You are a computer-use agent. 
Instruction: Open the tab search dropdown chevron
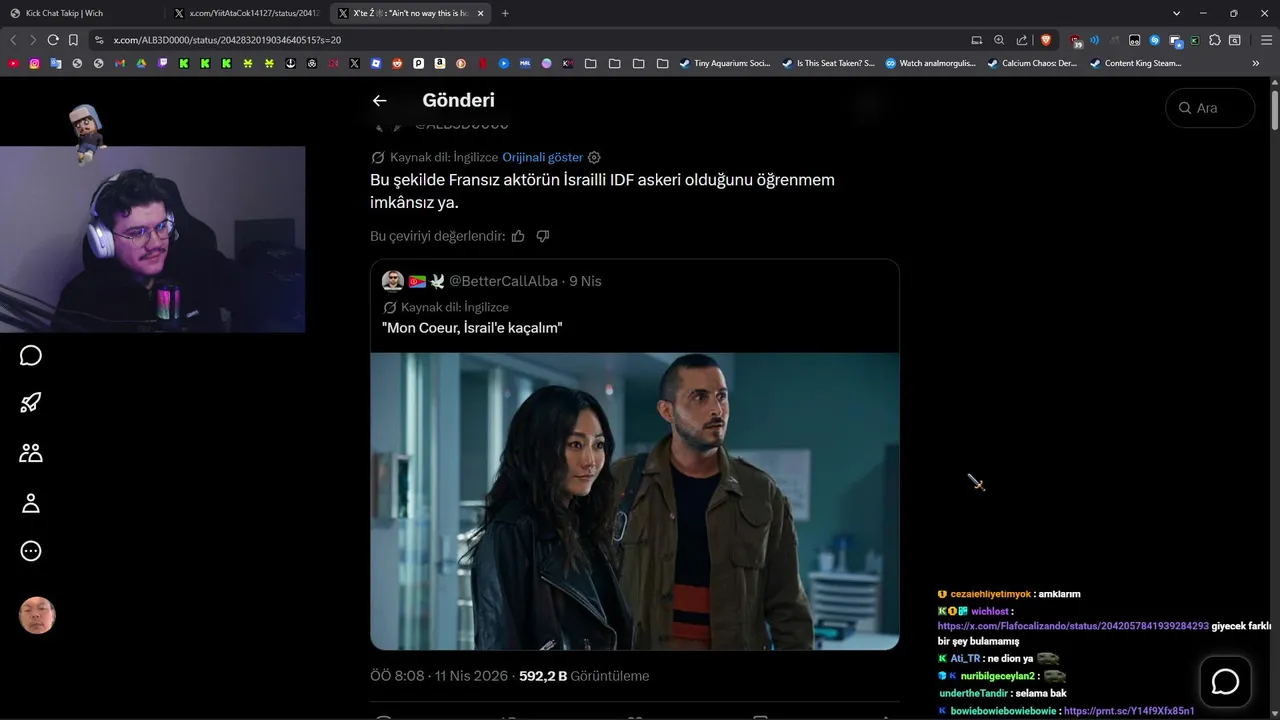click(1177, 13)
